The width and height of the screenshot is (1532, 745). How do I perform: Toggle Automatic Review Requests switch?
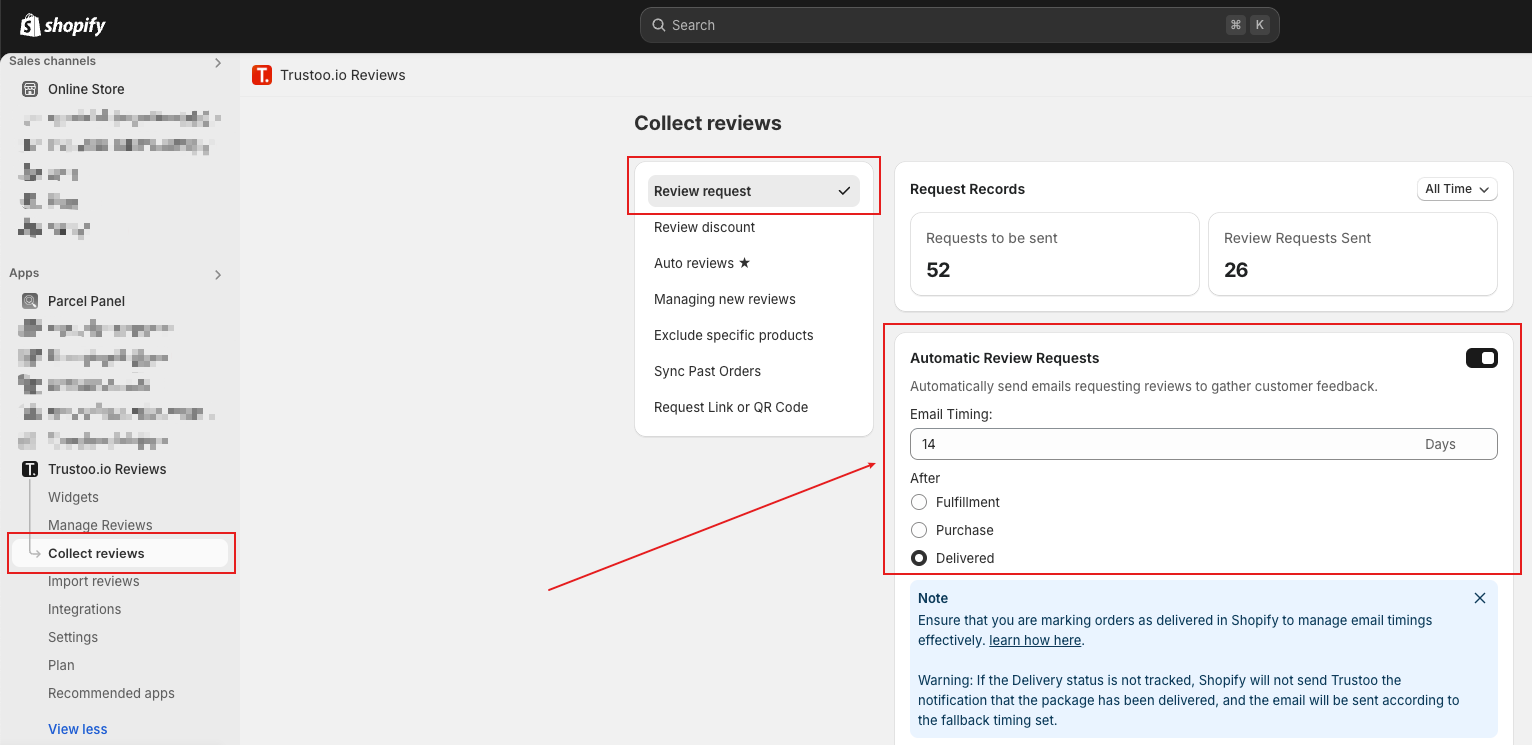tap(1482, 358)
